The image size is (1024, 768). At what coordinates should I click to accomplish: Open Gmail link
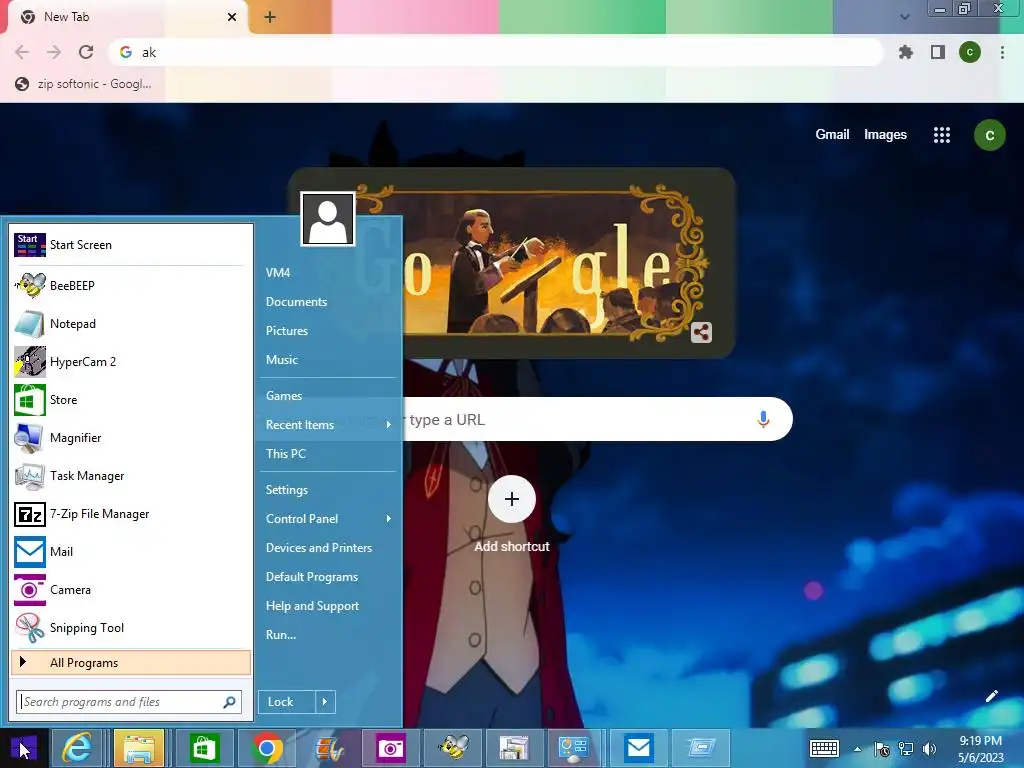pos(832,135)
